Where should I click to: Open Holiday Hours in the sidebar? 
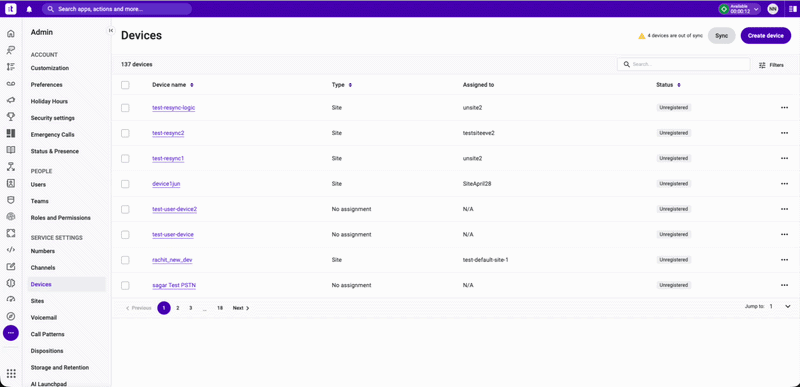coord(49,101)
